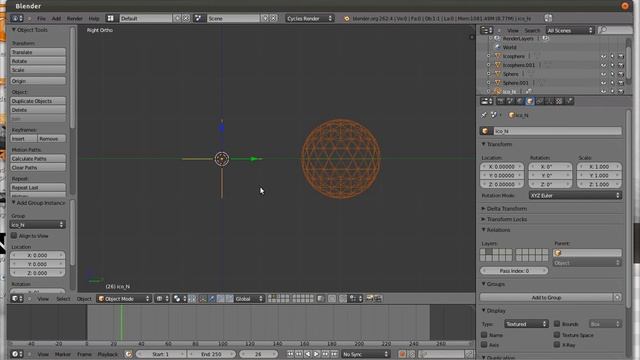Open the 3D View editor type selector

(17, 299)
